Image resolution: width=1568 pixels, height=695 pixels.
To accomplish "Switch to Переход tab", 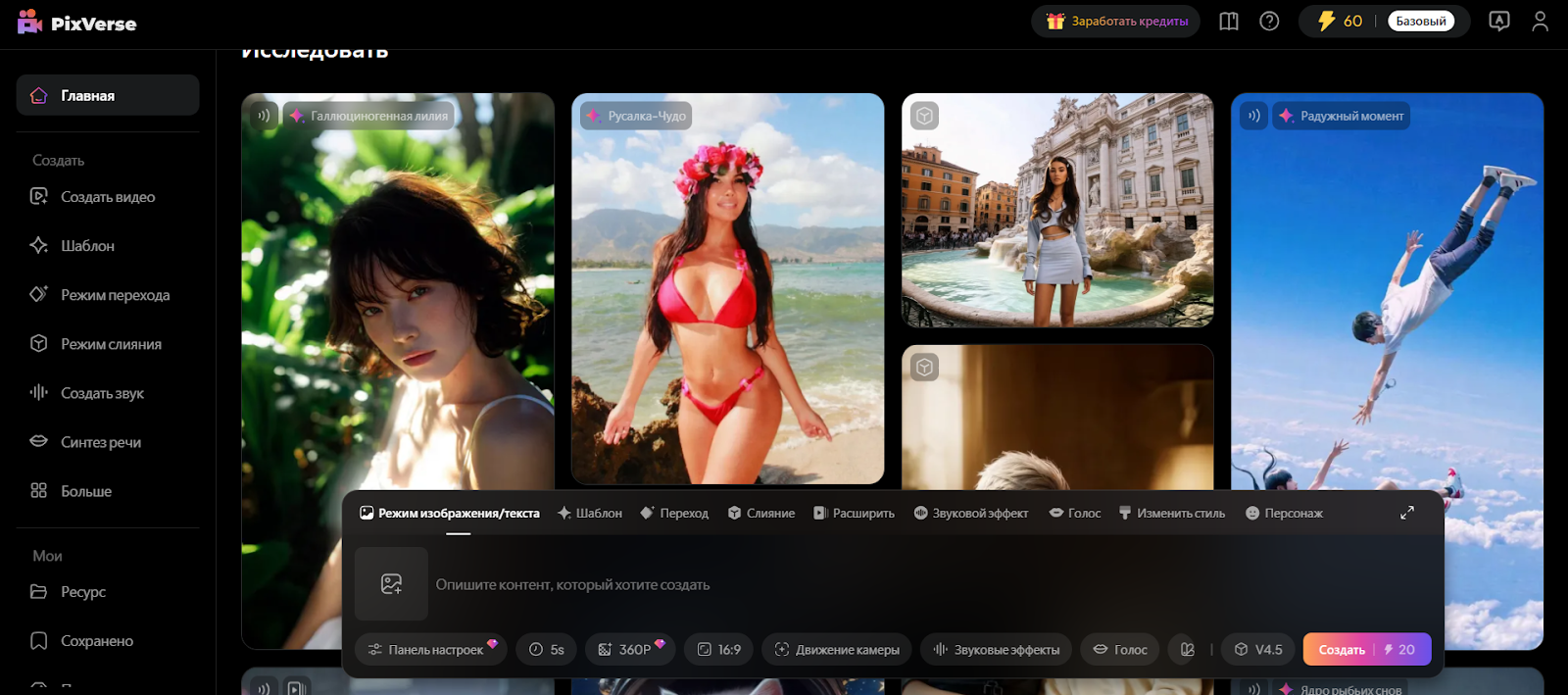I will tap(674, 513).
